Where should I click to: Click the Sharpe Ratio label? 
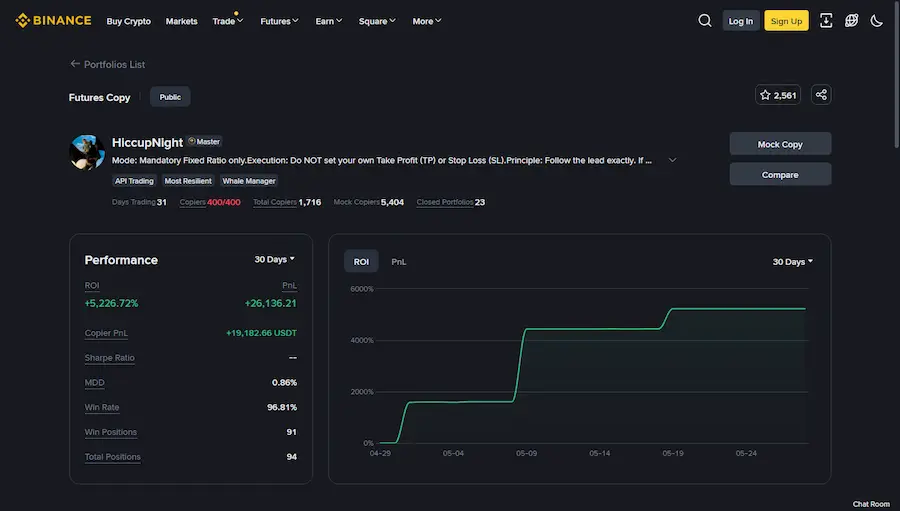110,358
